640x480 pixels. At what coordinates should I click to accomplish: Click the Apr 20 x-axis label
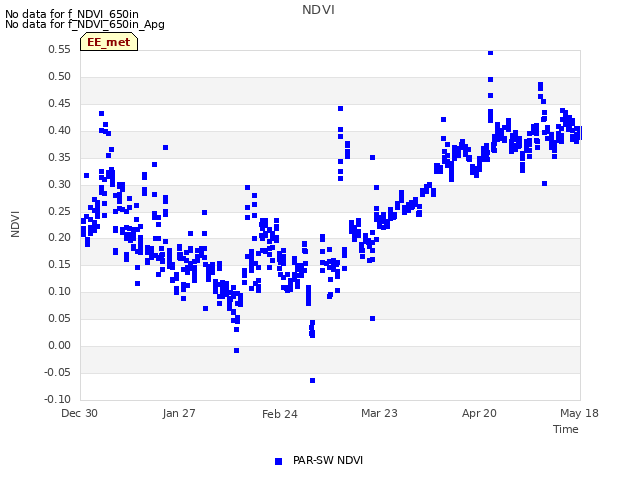click(479, 413)
